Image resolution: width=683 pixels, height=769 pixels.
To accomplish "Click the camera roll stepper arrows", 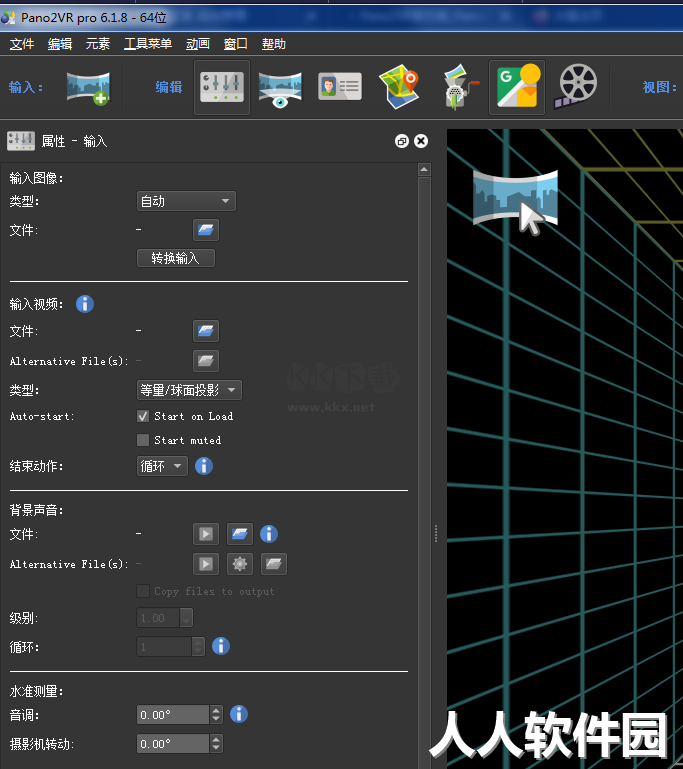I will tap(216, 744).
